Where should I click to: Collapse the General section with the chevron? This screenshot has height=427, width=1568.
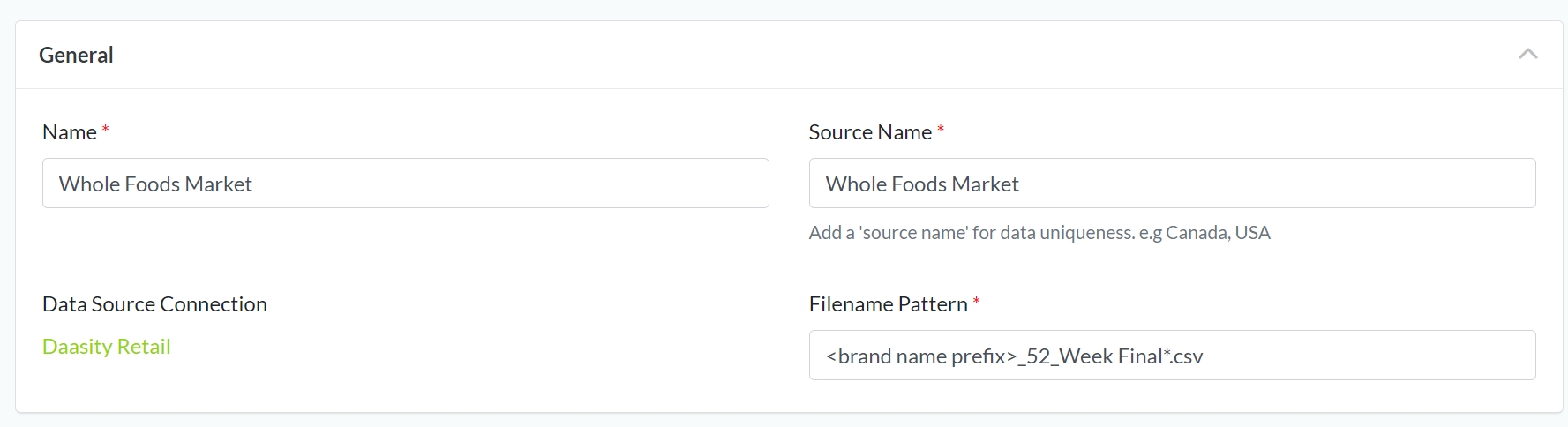point(1527,55)
